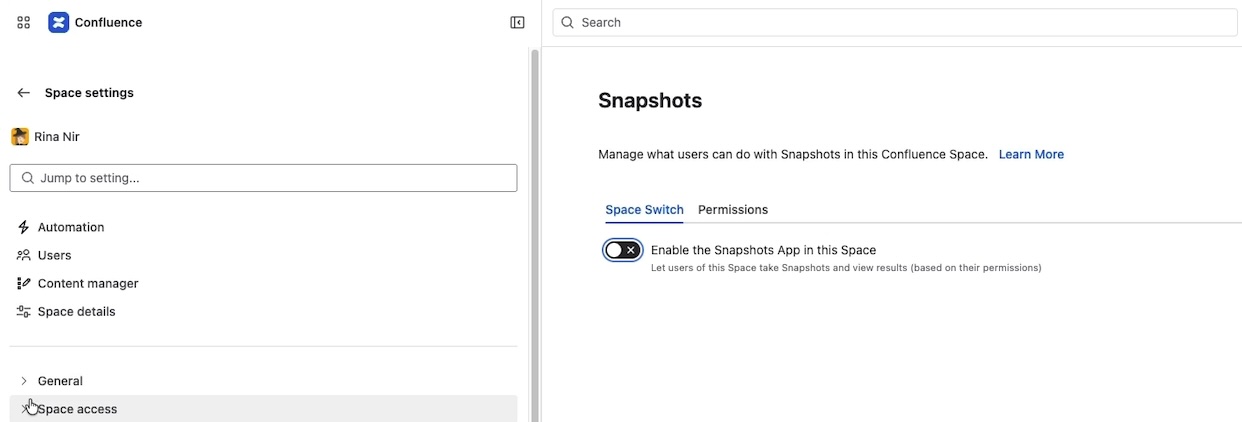Click 'Manage what users can do with Snapshots' text

pyautogui.click(x=793, y=154)
